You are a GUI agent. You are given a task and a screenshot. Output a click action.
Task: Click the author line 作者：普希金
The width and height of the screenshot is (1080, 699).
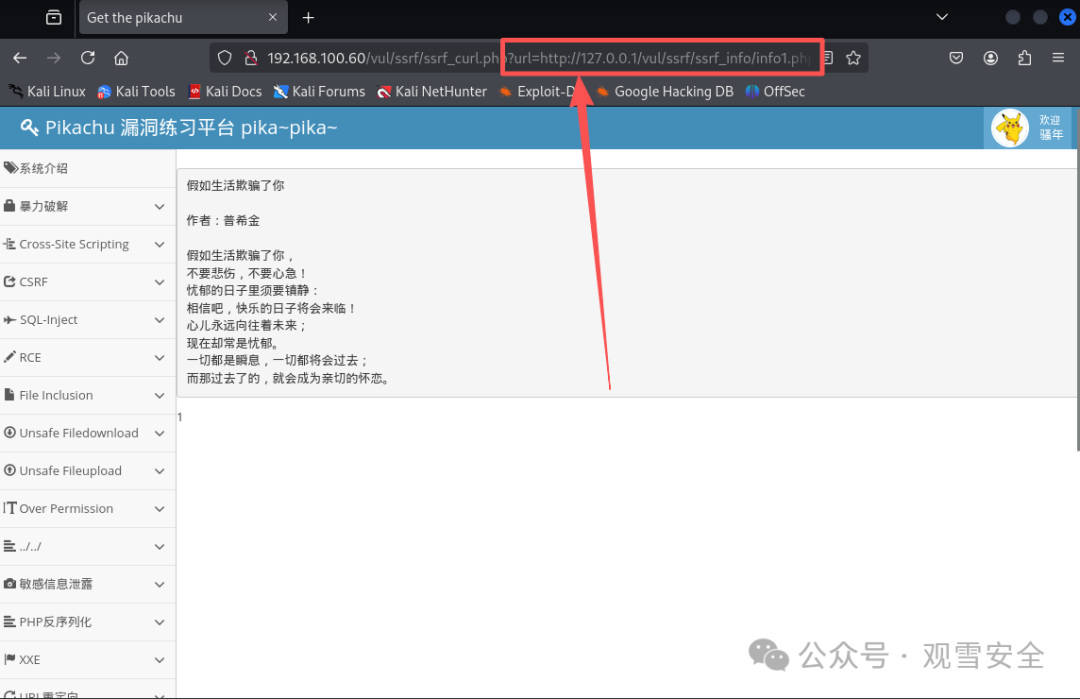click(223, 220)
